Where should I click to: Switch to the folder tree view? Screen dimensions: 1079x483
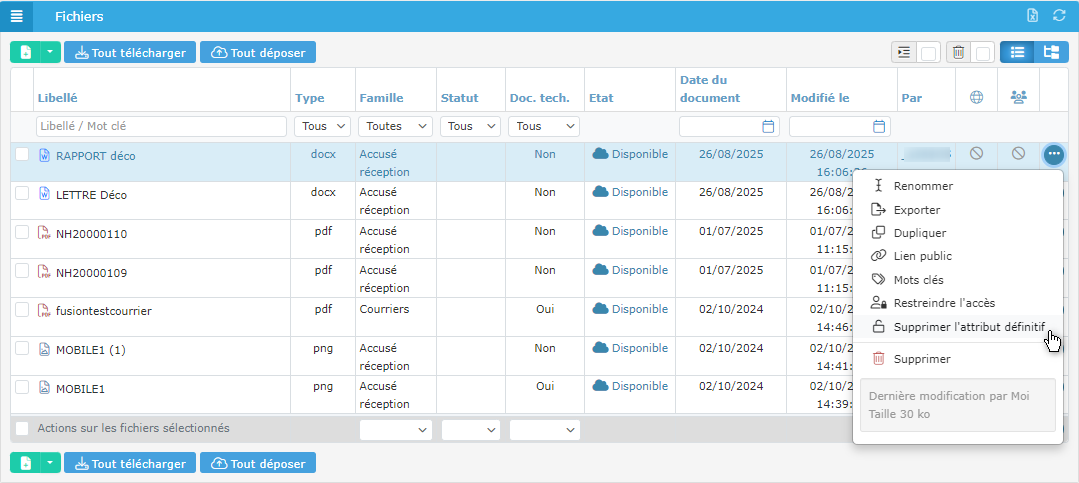click(x=1051, y=52)
